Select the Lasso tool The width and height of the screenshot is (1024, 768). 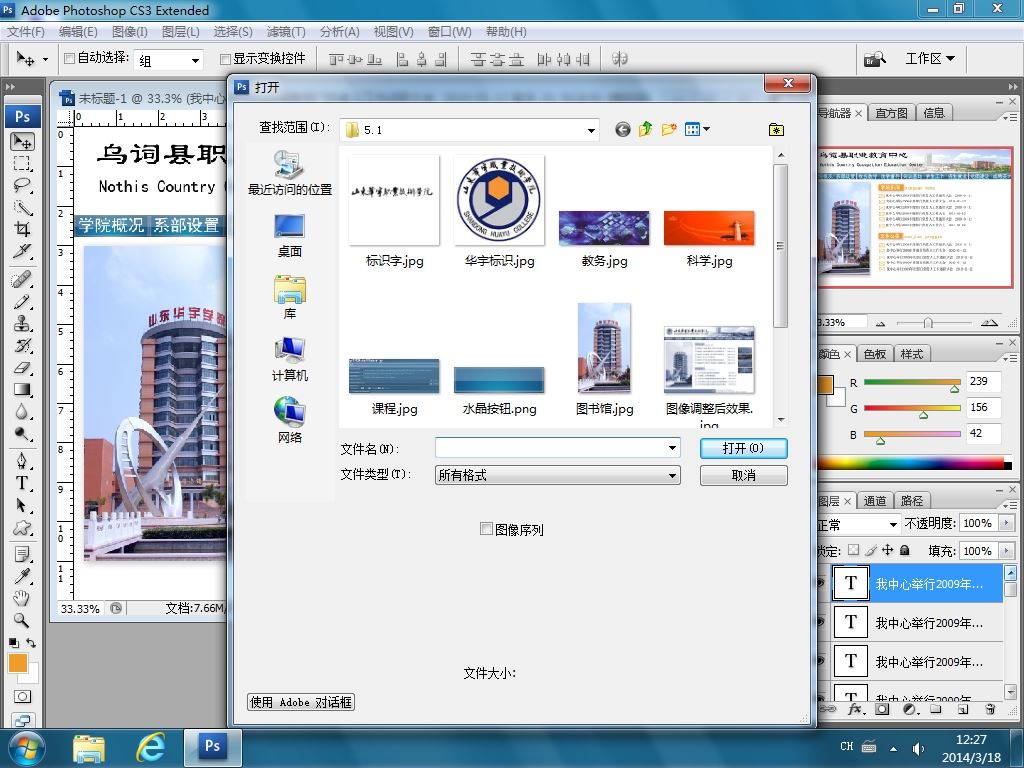[x=23, y=185]
